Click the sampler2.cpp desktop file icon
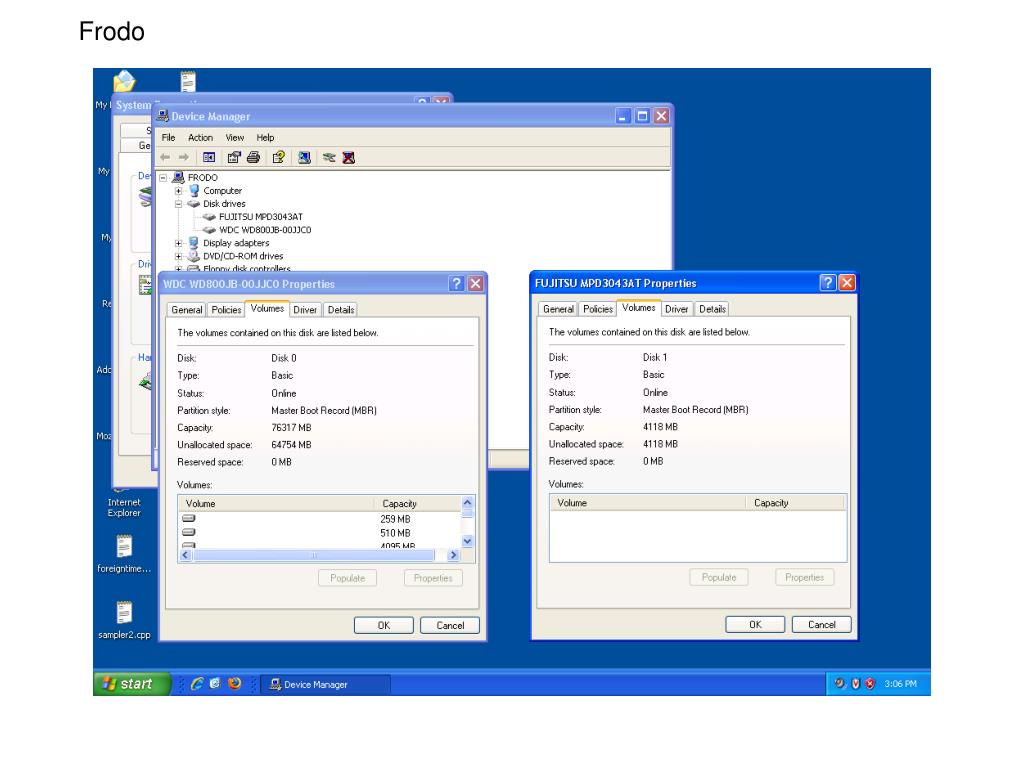The width and height of the screenshot is (1024, 768). [x=124, y=613]
